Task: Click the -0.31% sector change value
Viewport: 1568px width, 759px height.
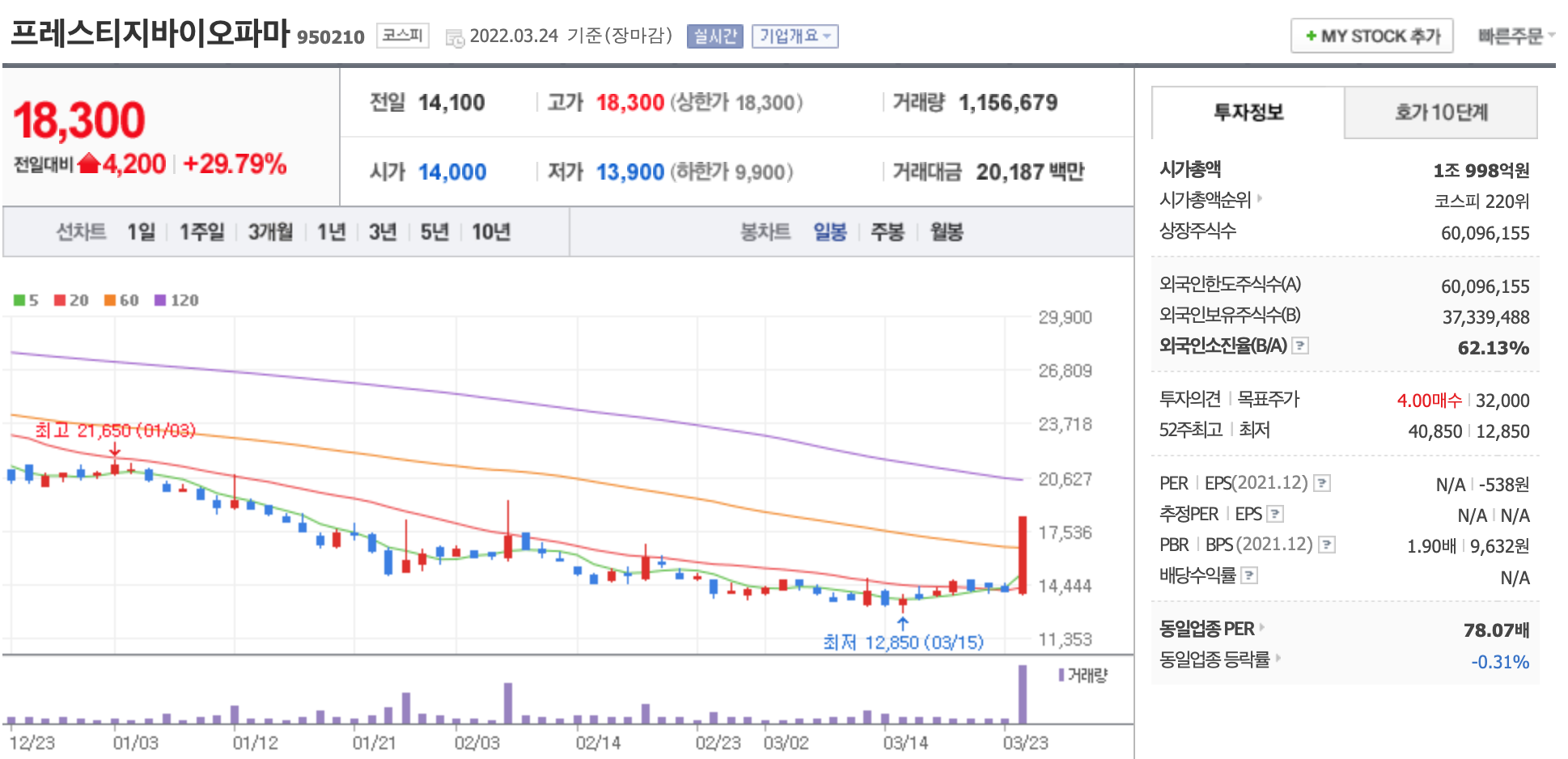Action: point(1501,662)
